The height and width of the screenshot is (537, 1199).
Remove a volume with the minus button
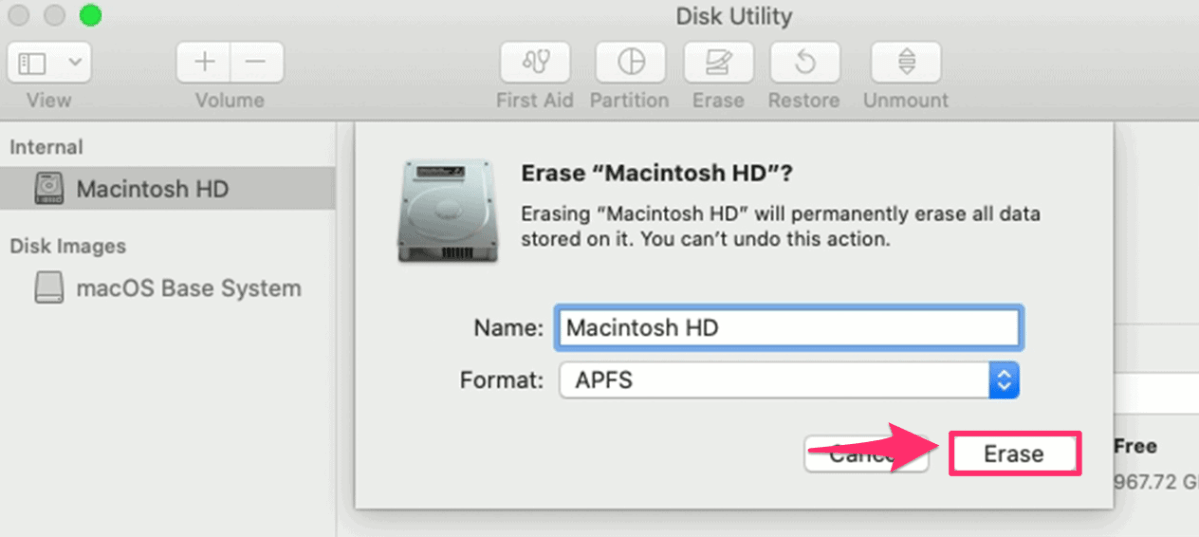(257, 62)
